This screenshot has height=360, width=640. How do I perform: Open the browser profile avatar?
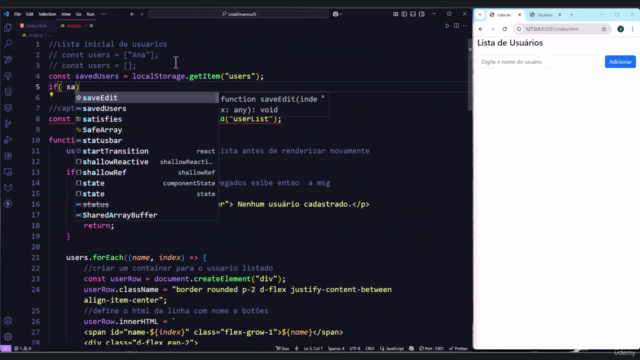620,29
